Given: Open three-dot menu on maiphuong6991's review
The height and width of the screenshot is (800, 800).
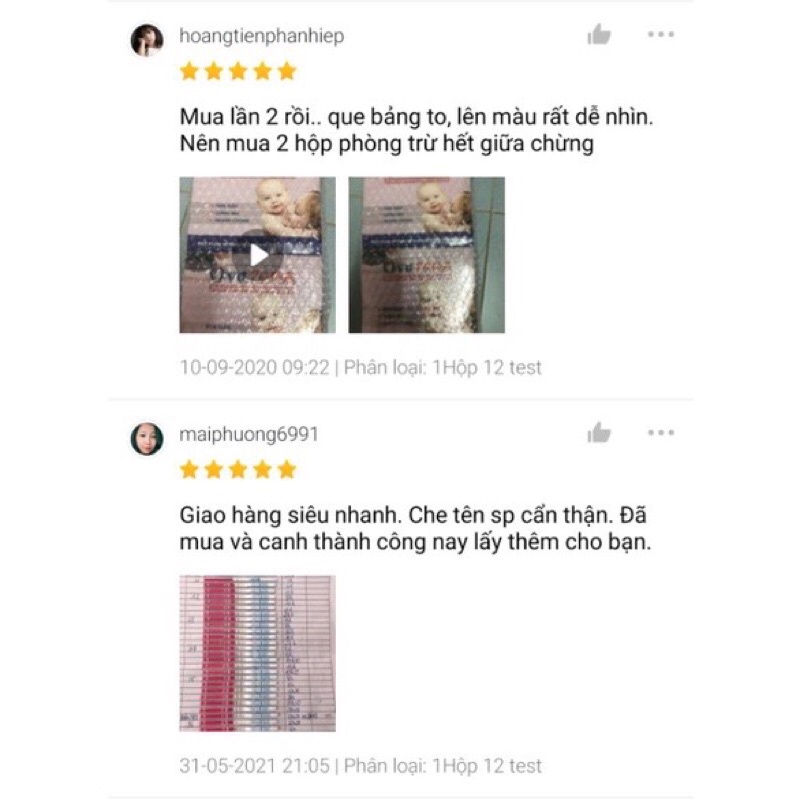Looking at the screenshot, I should point(661,433).
